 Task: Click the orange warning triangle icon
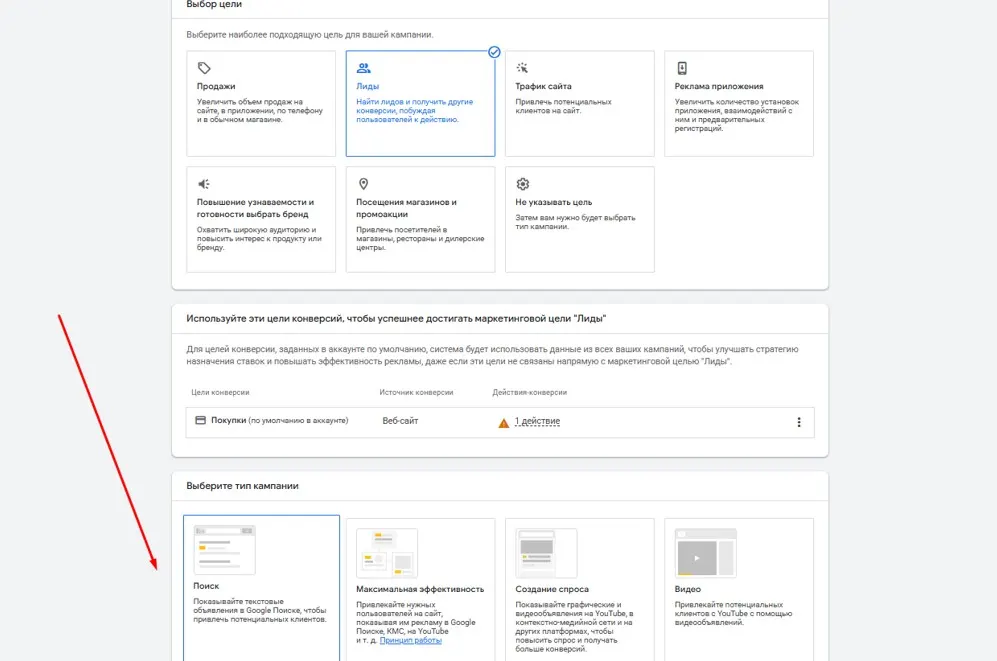[x=504, y=423]
